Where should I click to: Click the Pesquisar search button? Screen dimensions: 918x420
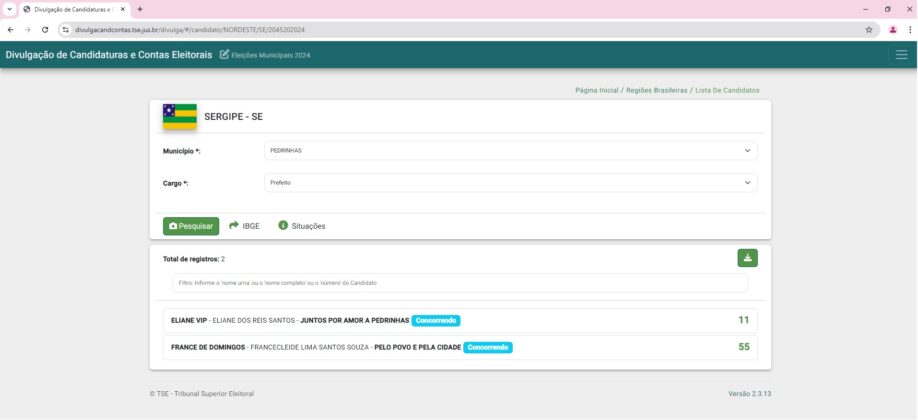coord(191,226)
